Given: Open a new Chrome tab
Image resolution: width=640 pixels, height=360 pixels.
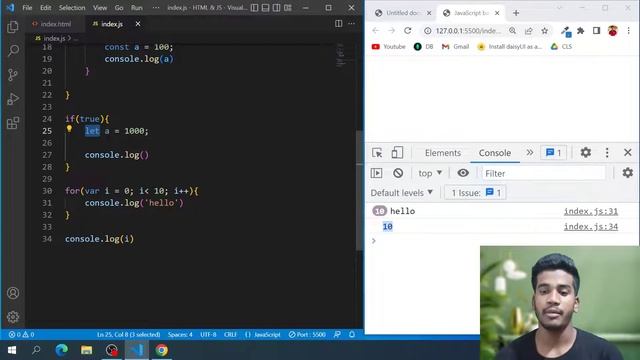Looking at the screenshot, I should pos(516,13).
